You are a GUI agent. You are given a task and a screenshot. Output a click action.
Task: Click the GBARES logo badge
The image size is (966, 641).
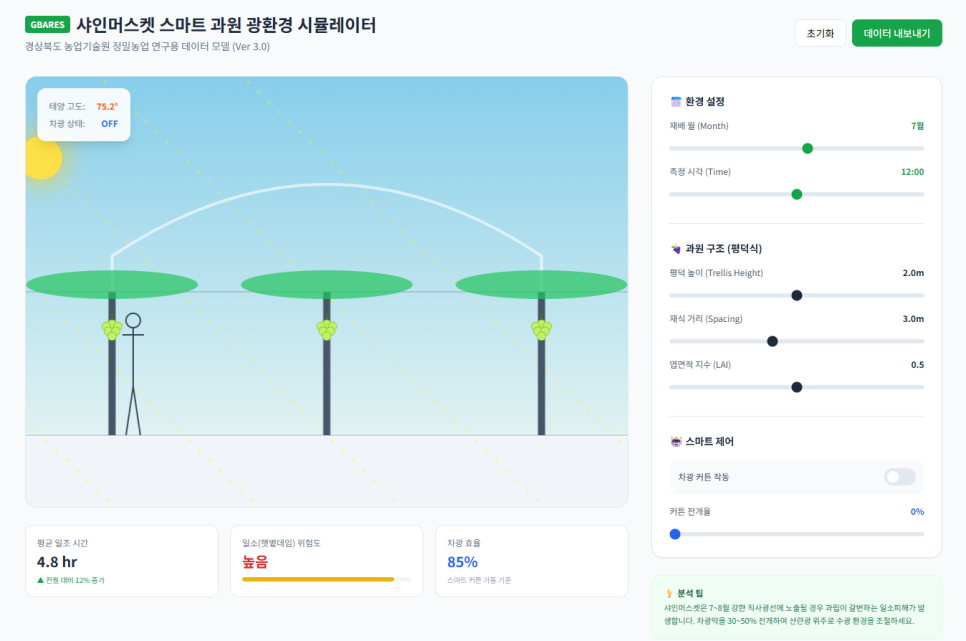(x=47, y=25)
